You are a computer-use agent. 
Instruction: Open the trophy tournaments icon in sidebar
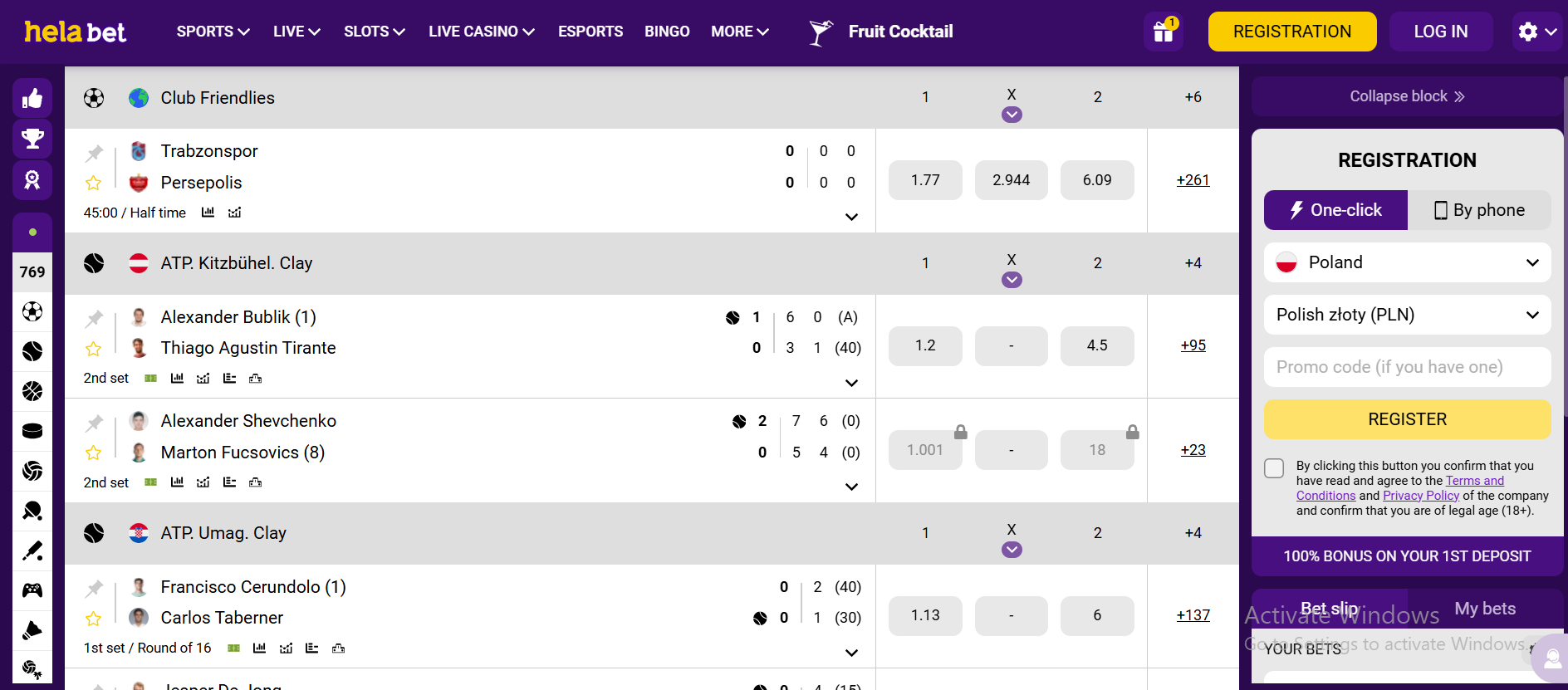pos(32,139)
